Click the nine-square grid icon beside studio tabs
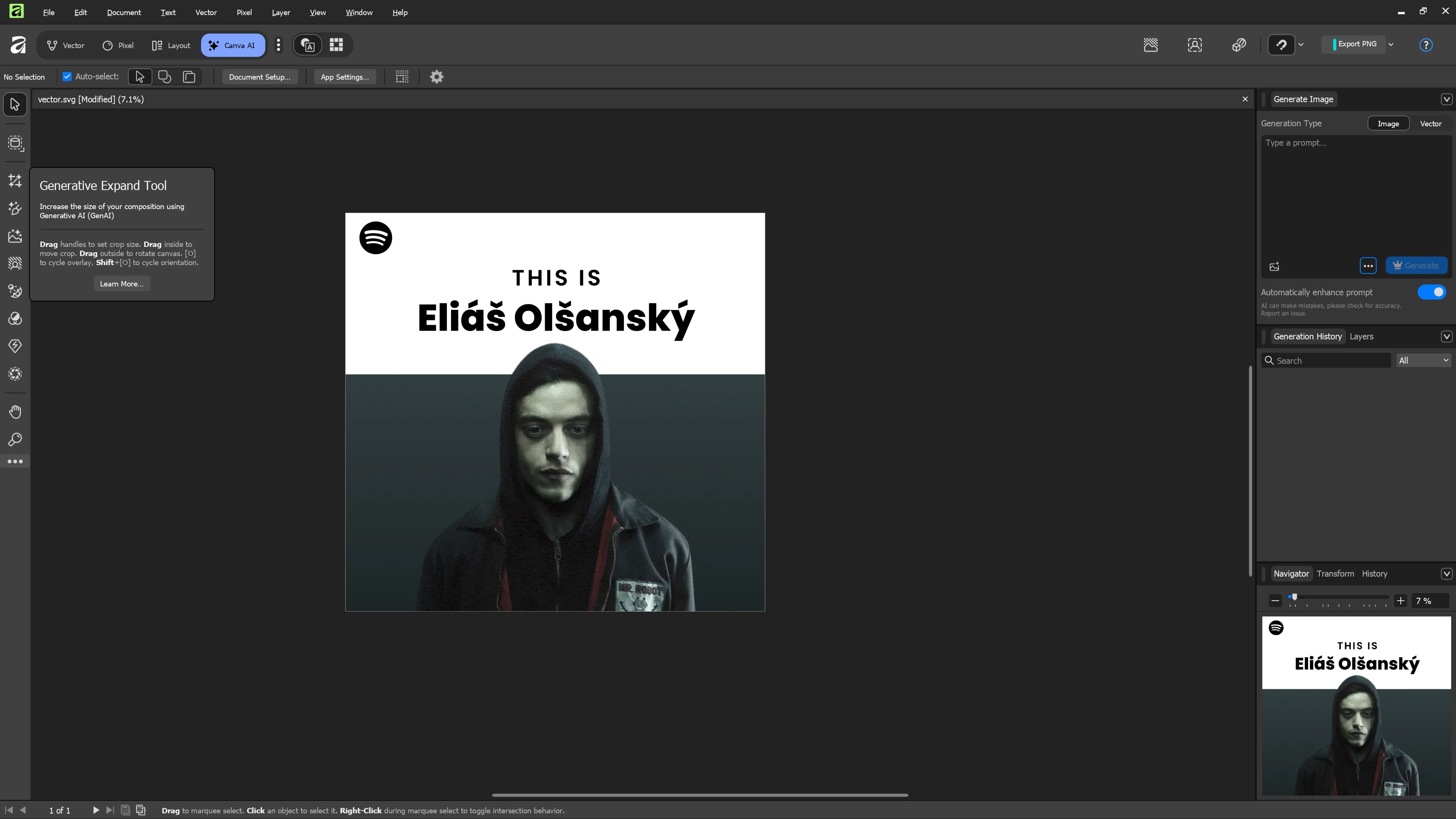The height and width of the screenshot is (819, 1456). 336,45
